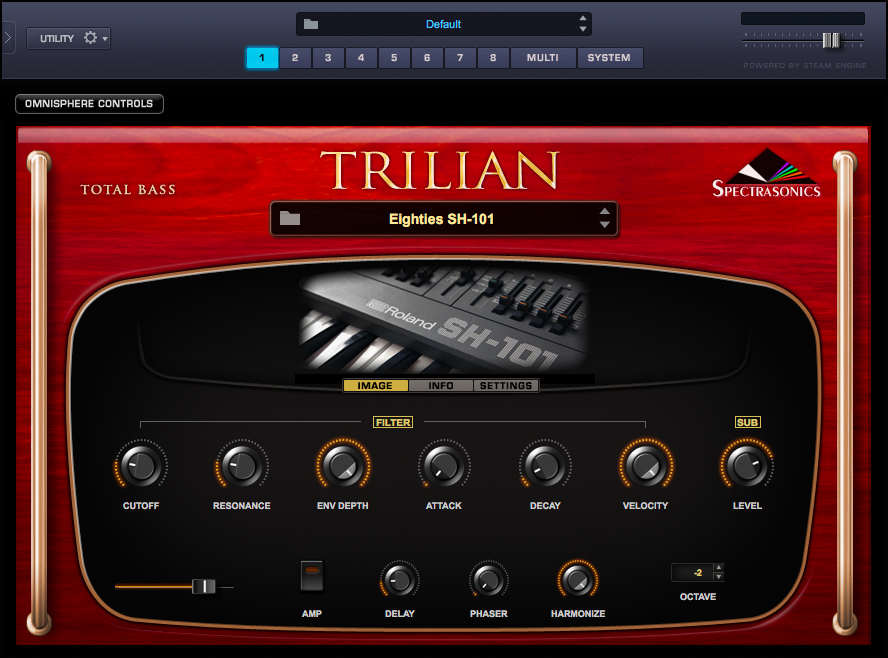Switch to the Multi page

pos(543,58)
